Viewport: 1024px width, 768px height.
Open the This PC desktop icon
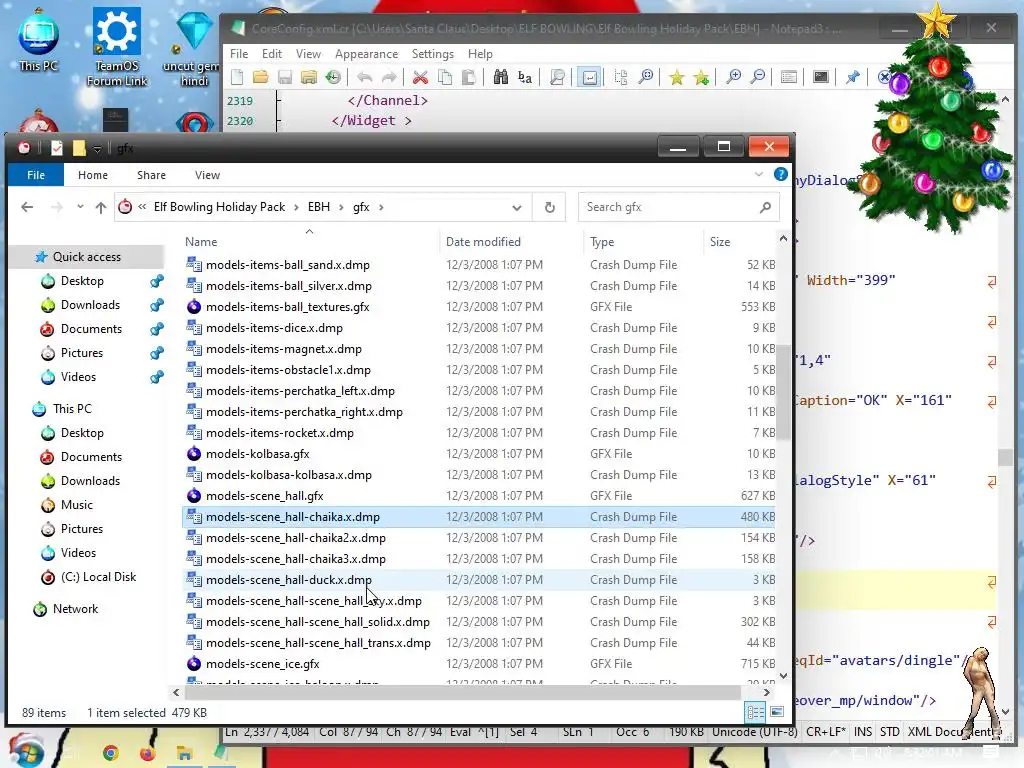tap(39, 40)
